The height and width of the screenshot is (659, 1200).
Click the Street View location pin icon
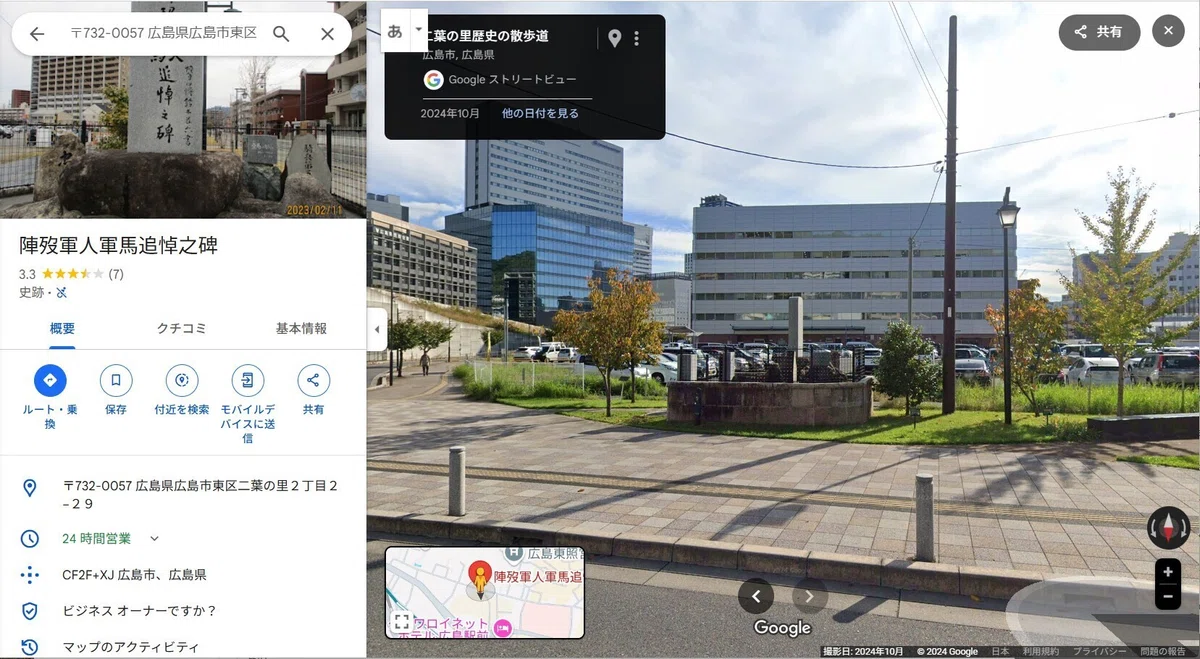(x=614, y=39)
